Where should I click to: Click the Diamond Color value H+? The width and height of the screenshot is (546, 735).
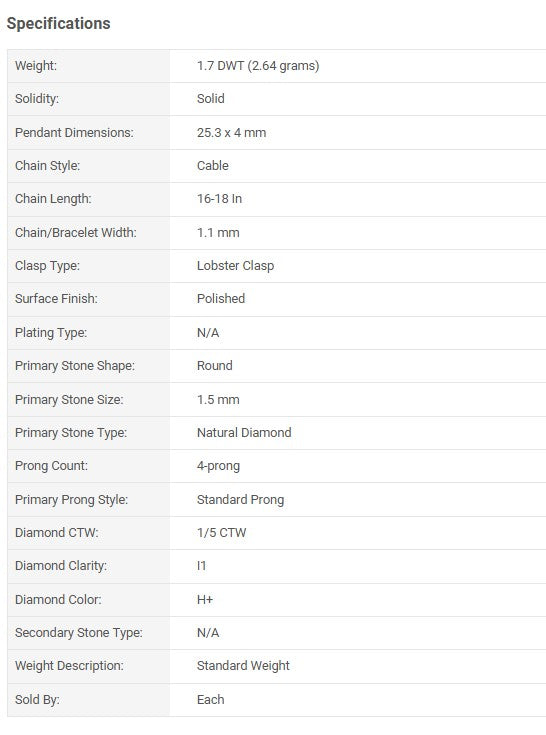[205, 600]
